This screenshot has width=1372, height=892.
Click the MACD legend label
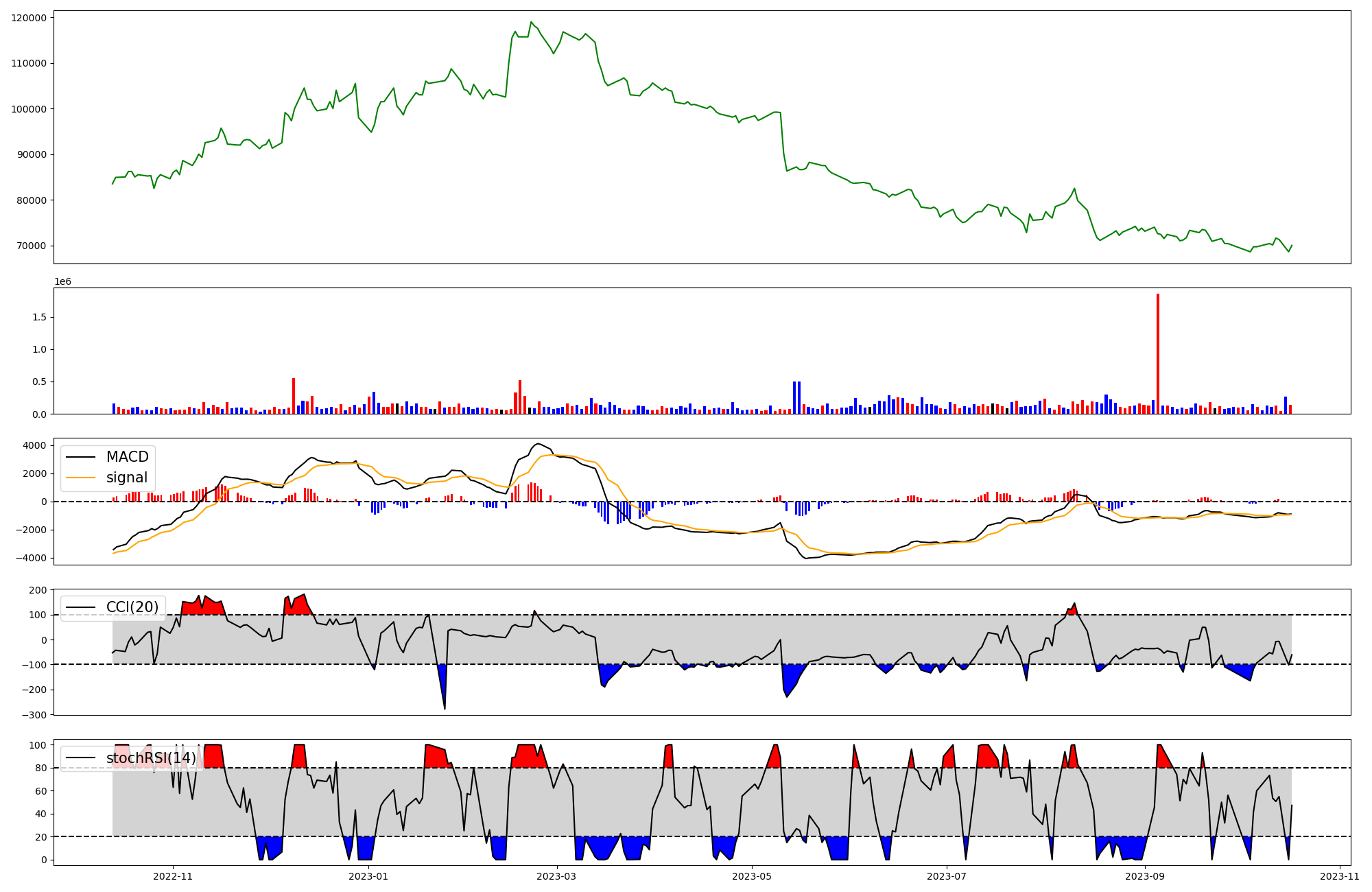[x=127, y=457]
